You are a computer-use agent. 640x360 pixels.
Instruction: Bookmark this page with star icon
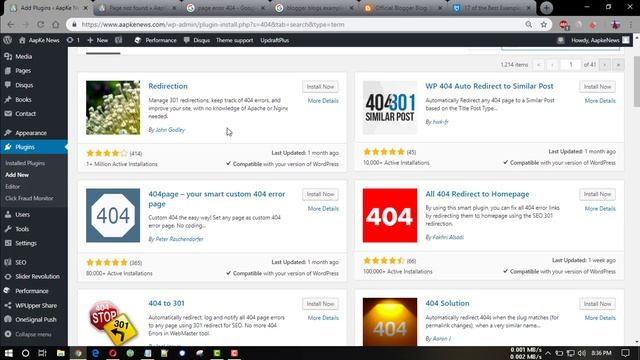[x=544, y=24]
